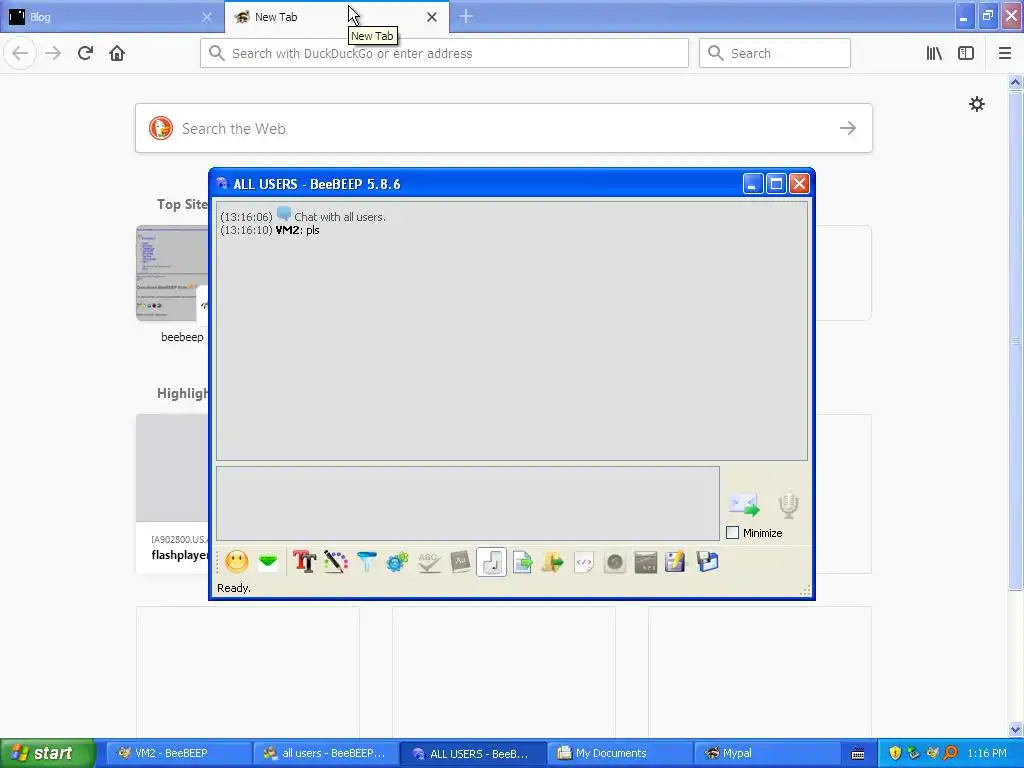Click the microphone voice message icon
The image size is (1024, 768).
(788, 505)
